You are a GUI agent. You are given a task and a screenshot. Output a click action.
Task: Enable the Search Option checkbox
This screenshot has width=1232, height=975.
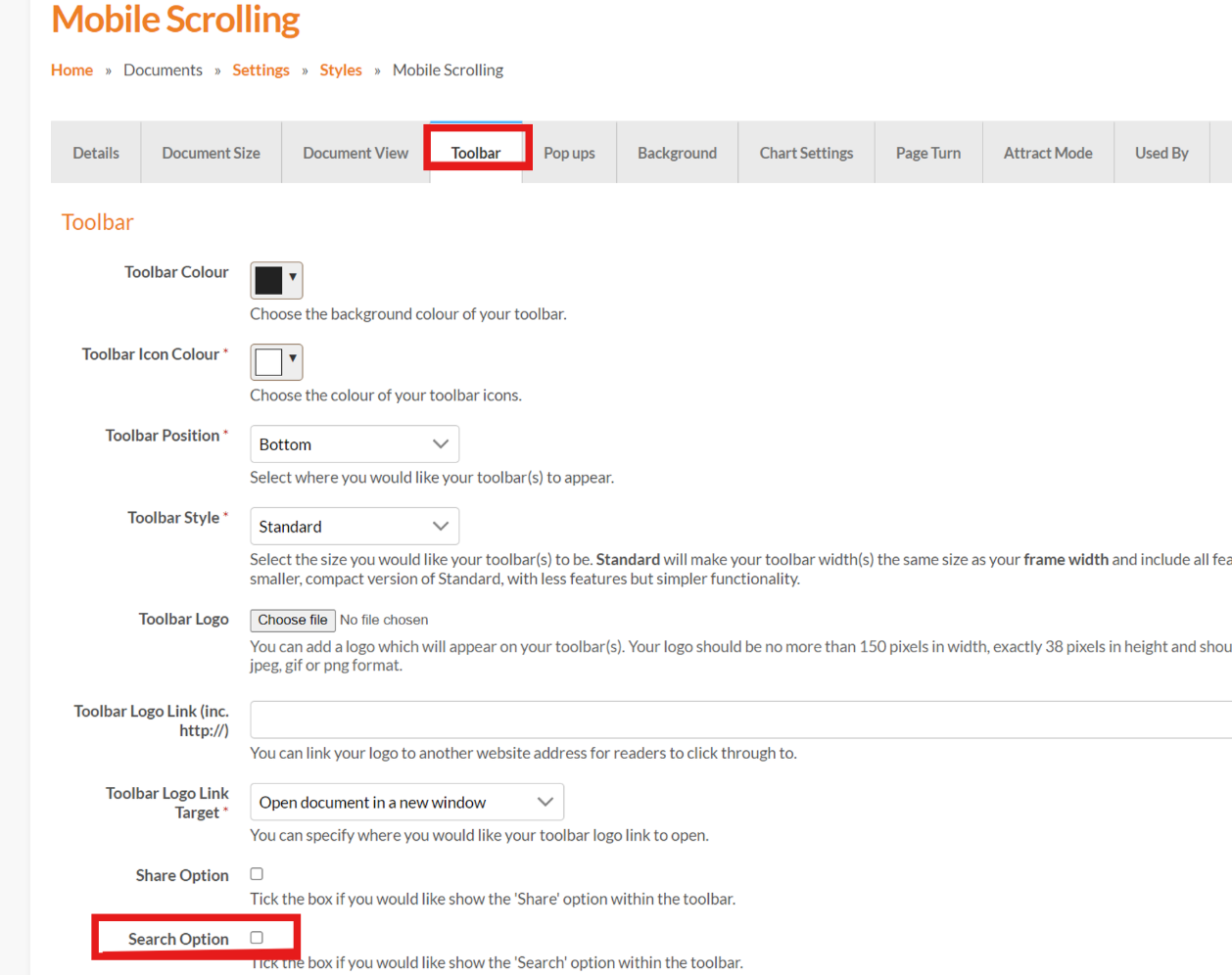coord(257,938)
